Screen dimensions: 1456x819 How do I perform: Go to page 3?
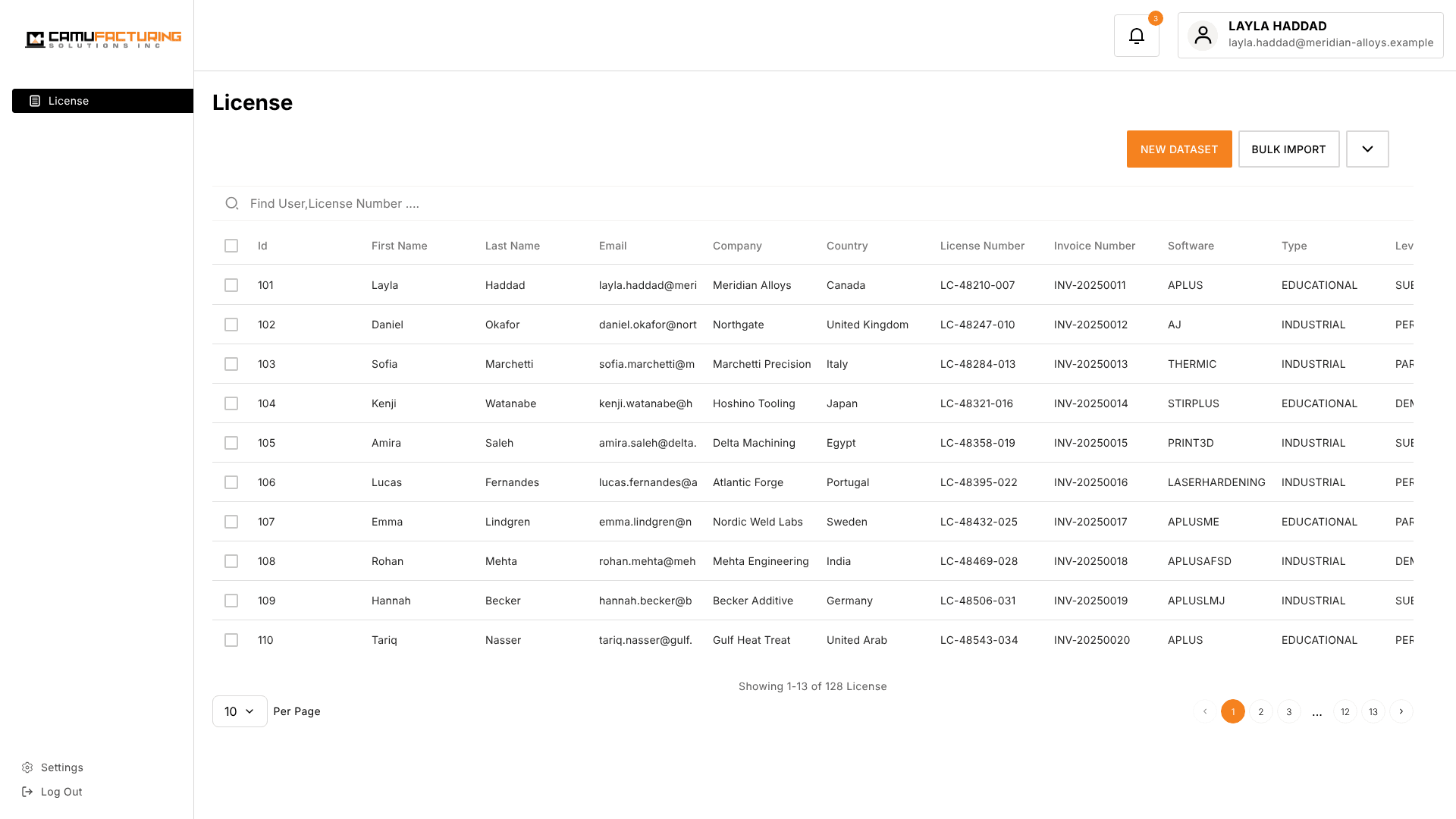(1289, 711)
